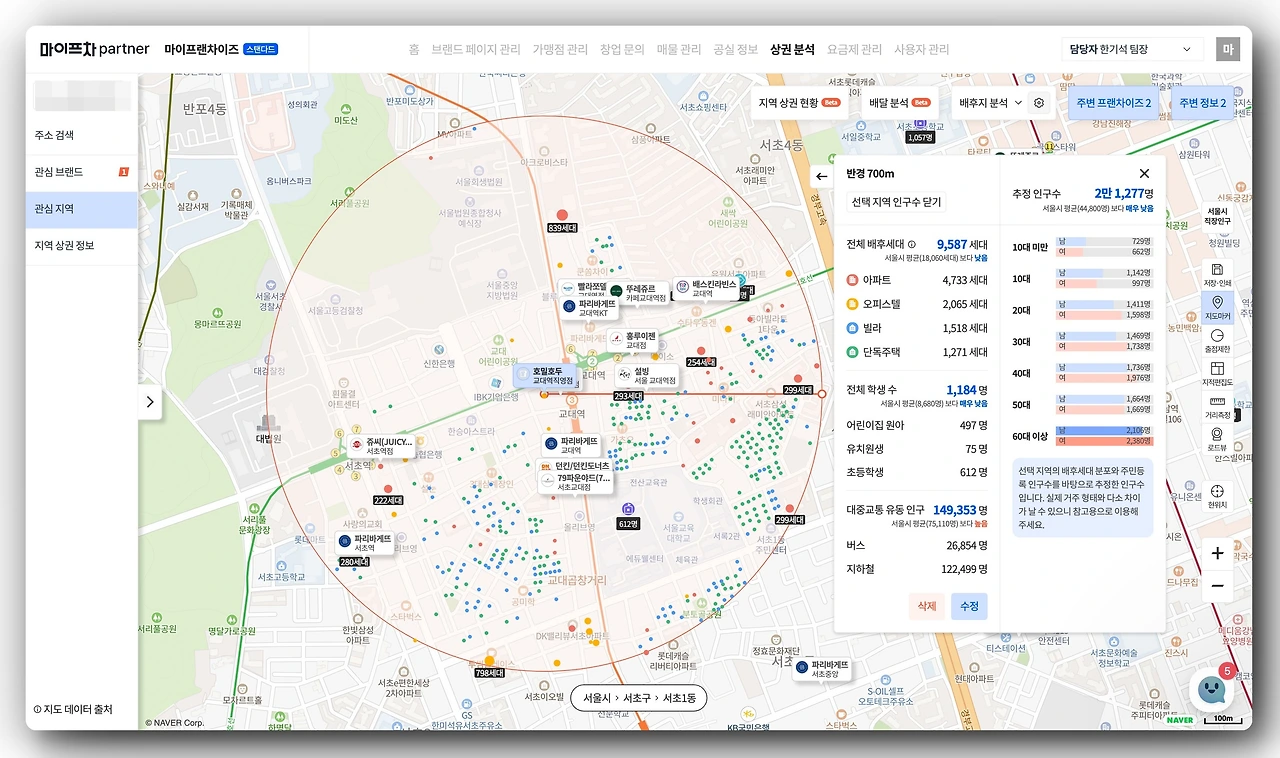Select the 거리측정 distance ruler tool
Image resolution: width=1280 pixels, height=758 pixels.
tap(1217, 406)
